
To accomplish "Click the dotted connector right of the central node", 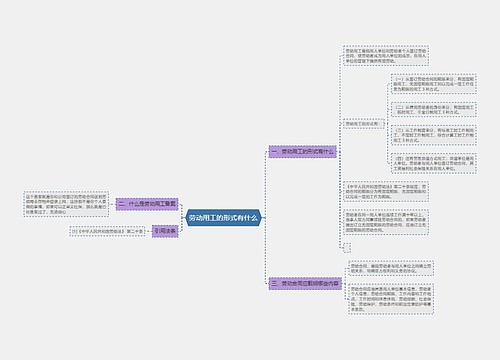I will [x=265, y=218].
